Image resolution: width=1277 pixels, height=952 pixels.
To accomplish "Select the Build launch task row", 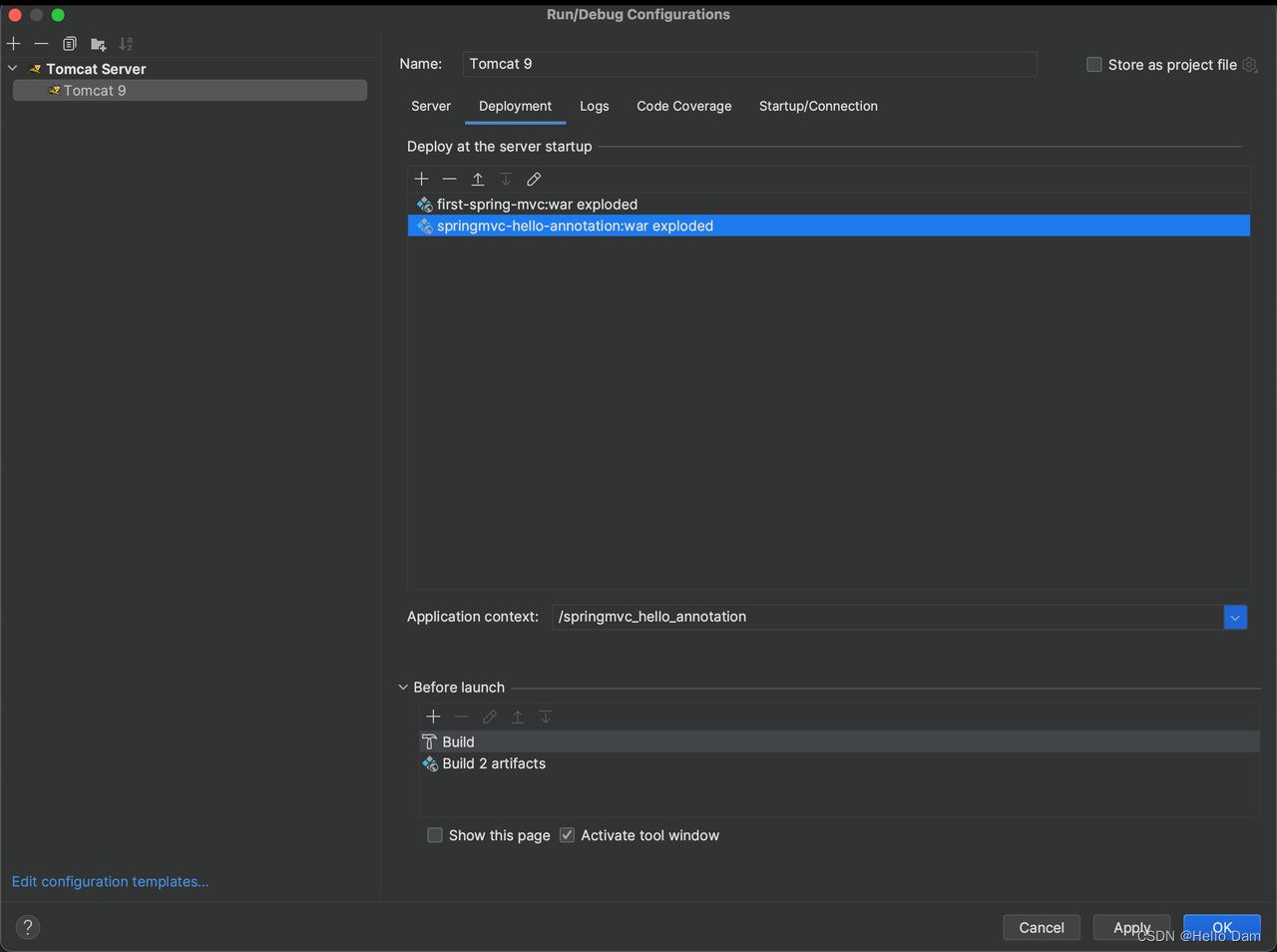I will [839, 741].
